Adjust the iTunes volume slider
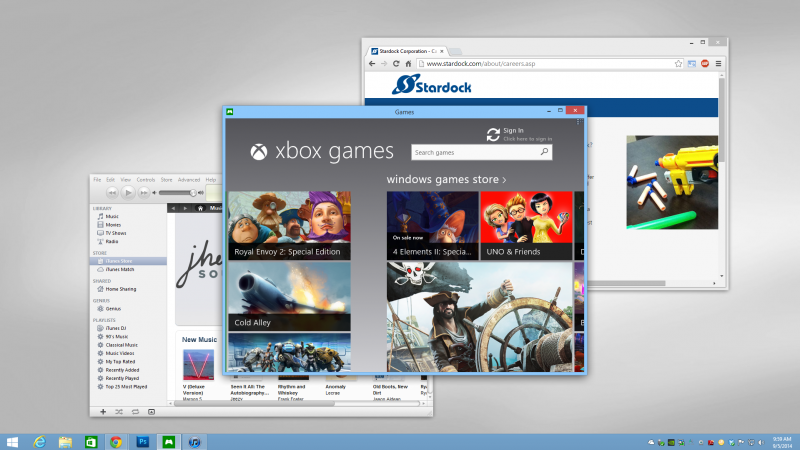The width and height of the screenshot is (800, 450). tap(177, 193)
